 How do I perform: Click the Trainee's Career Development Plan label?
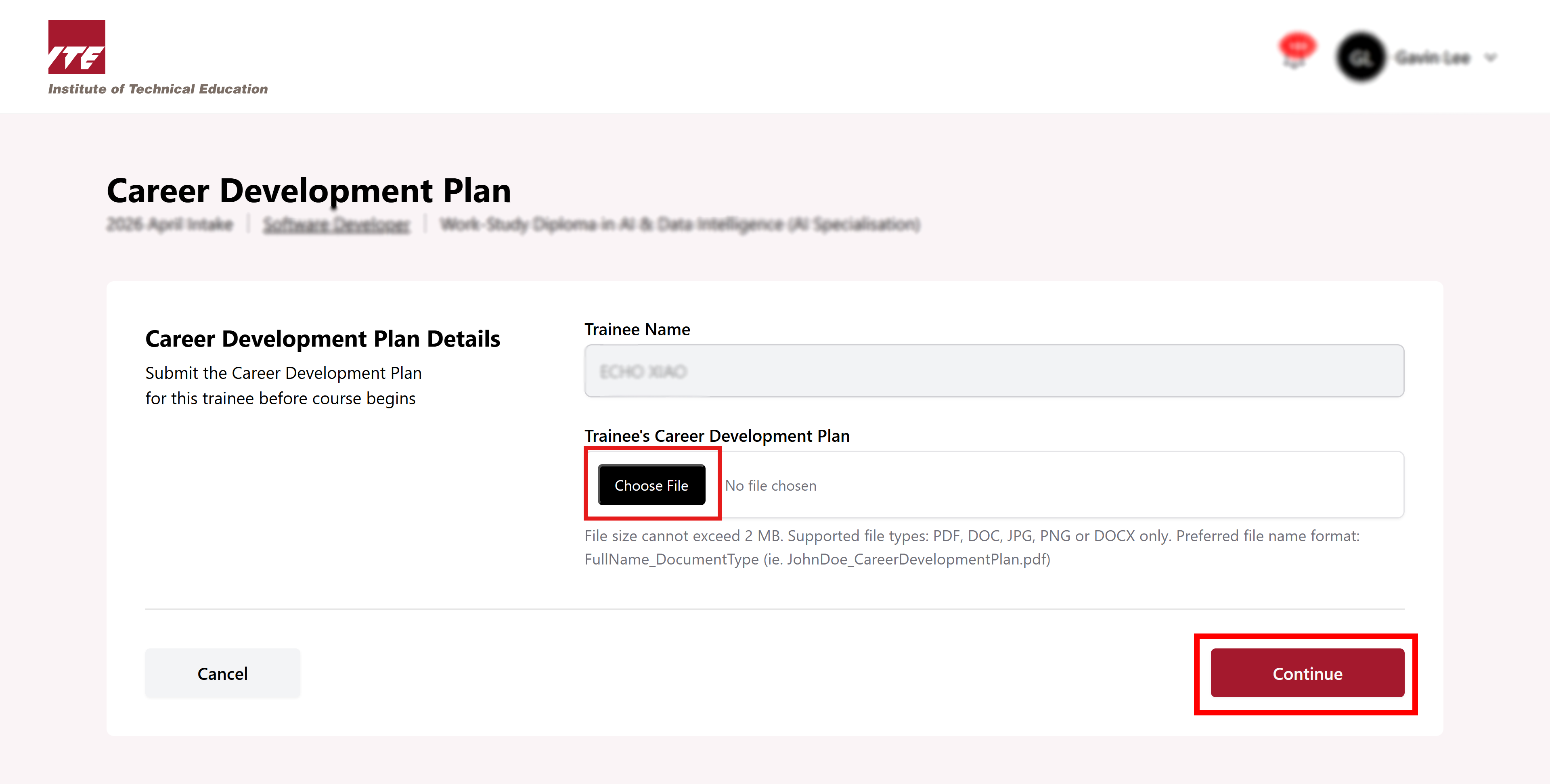pos(716,436)
